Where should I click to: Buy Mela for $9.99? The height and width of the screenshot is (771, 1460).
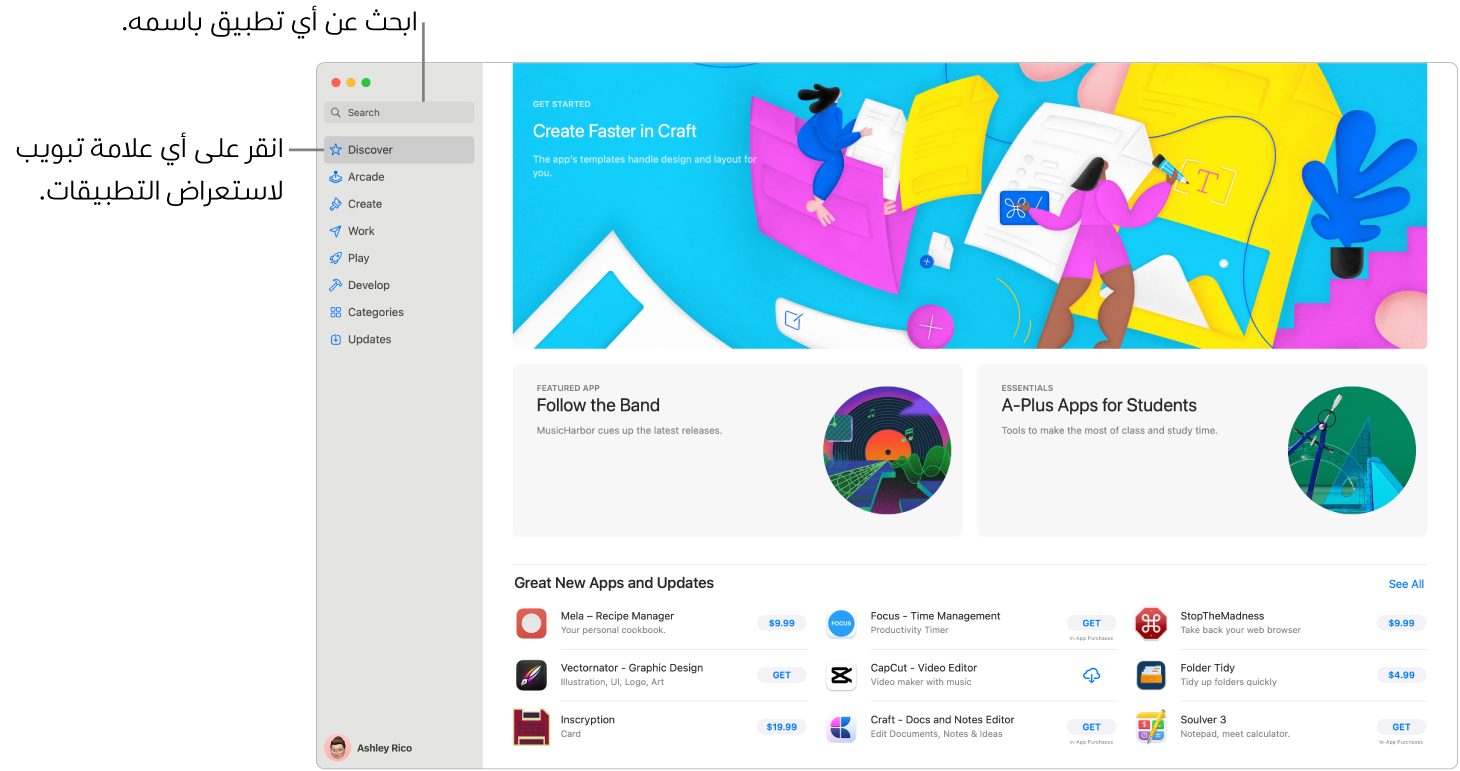pos(781,623)
